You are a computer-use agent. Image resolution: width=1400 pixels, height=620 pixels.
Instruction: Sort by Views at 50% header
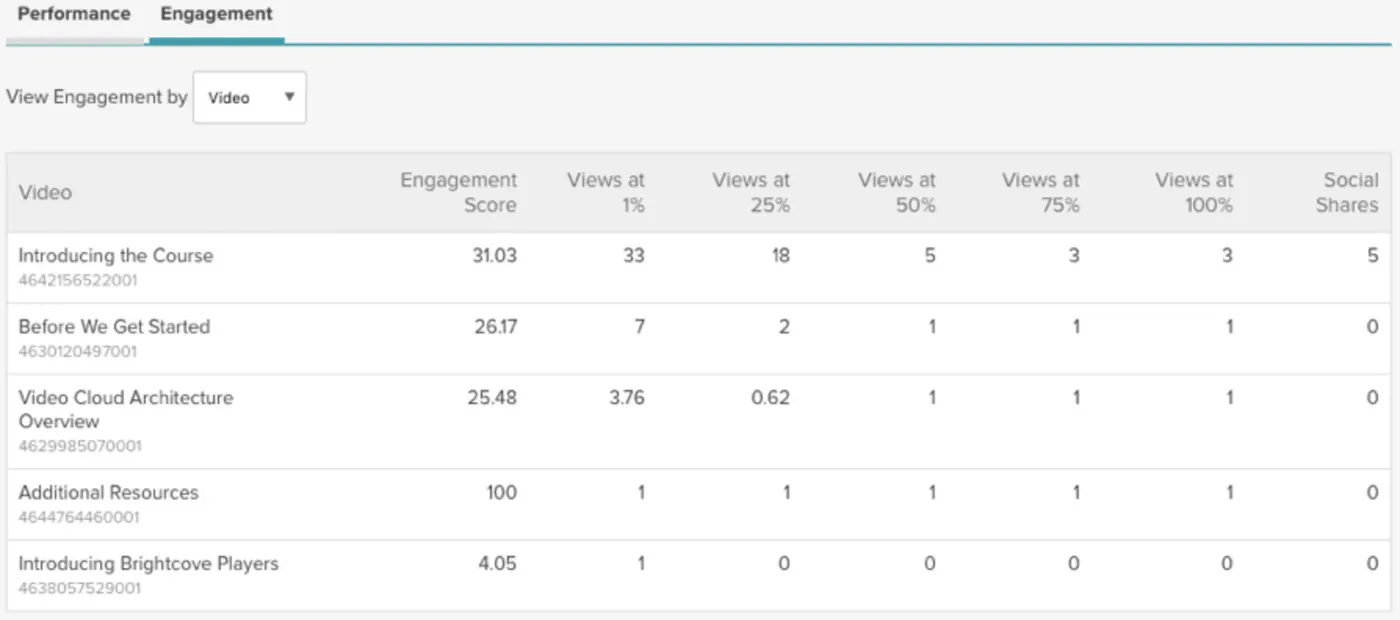click(x=897, y=192)
